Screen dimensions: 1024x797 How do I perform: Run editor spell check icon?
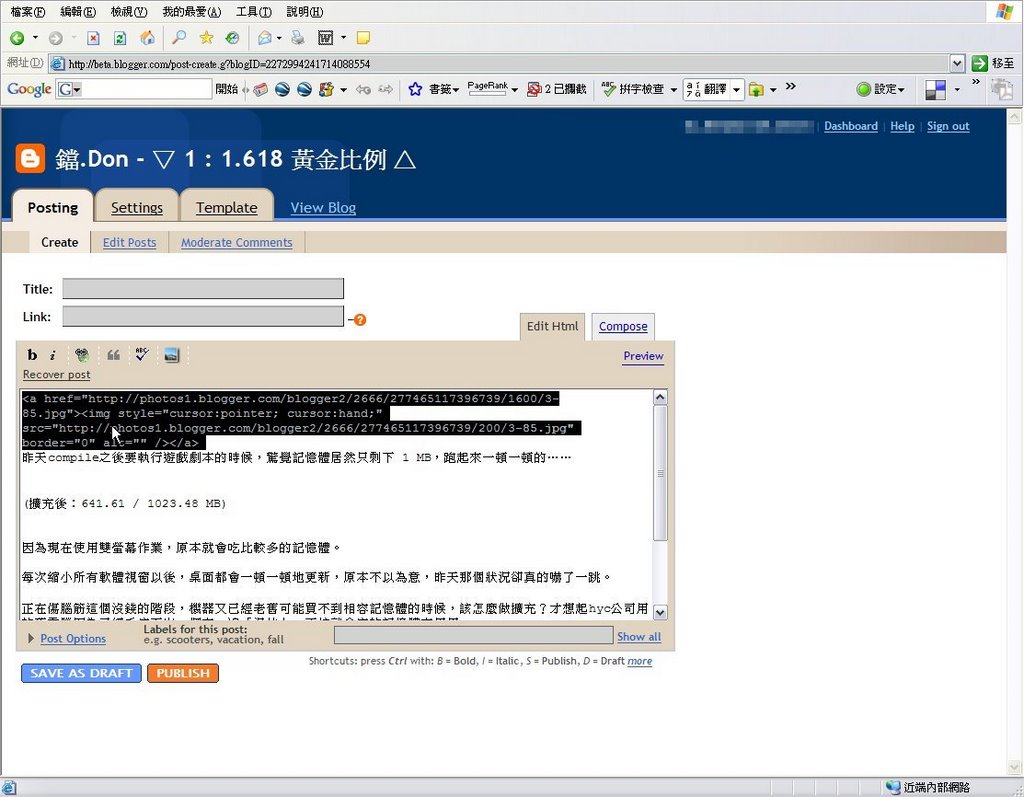click(x=142, y=355)
